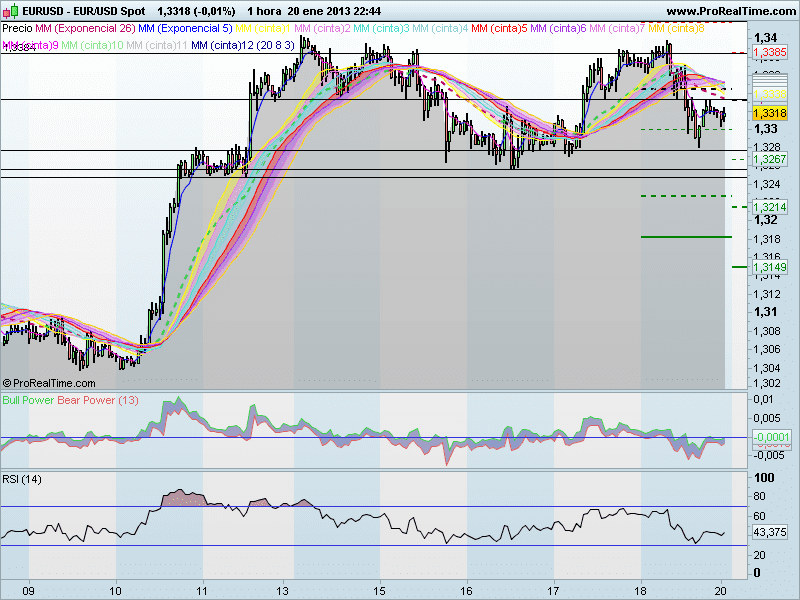Toggle visibility of MM (cinta)1

tap(262, 29)
